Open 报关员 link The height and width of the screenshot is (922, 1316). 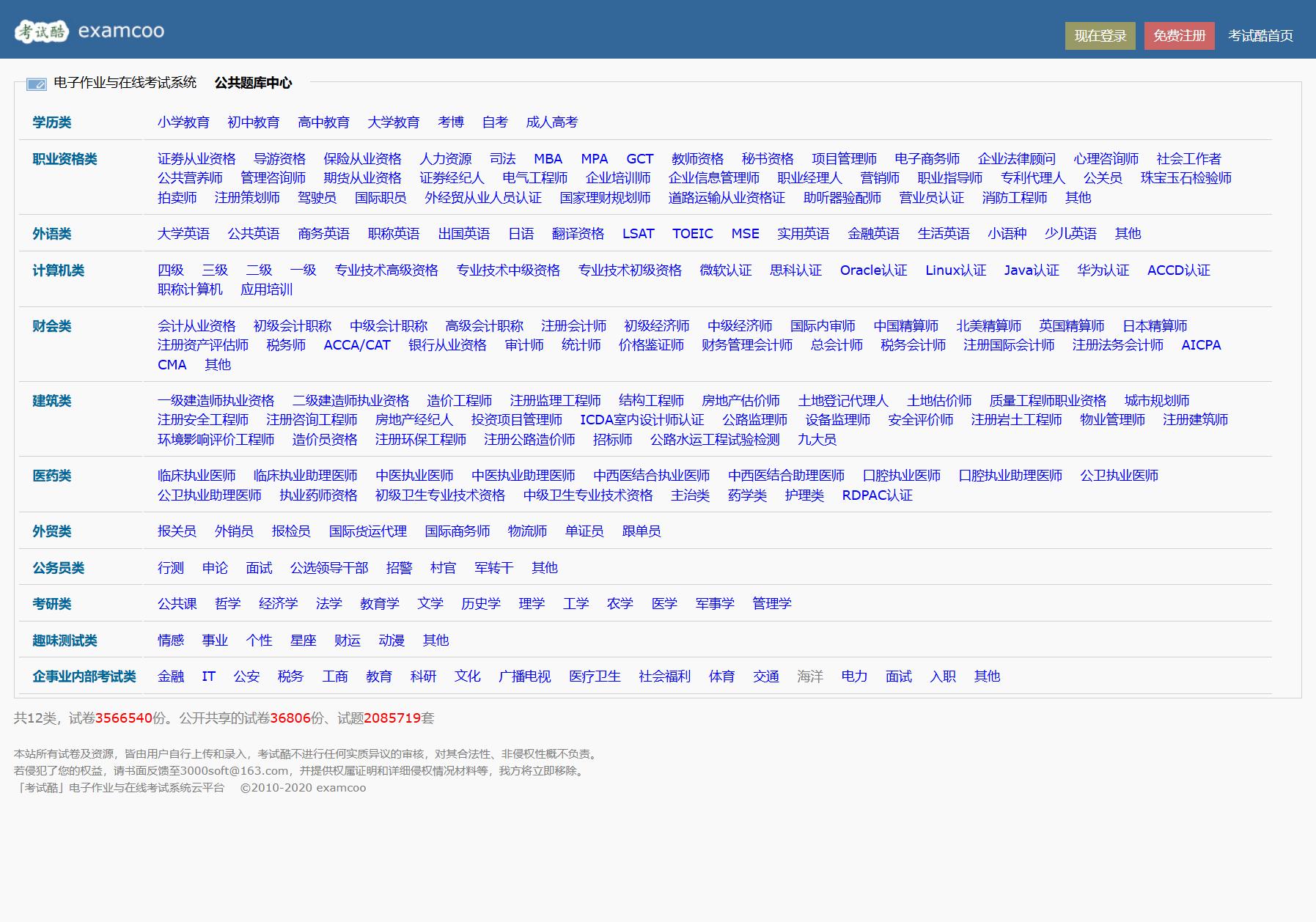coord(177,531)
